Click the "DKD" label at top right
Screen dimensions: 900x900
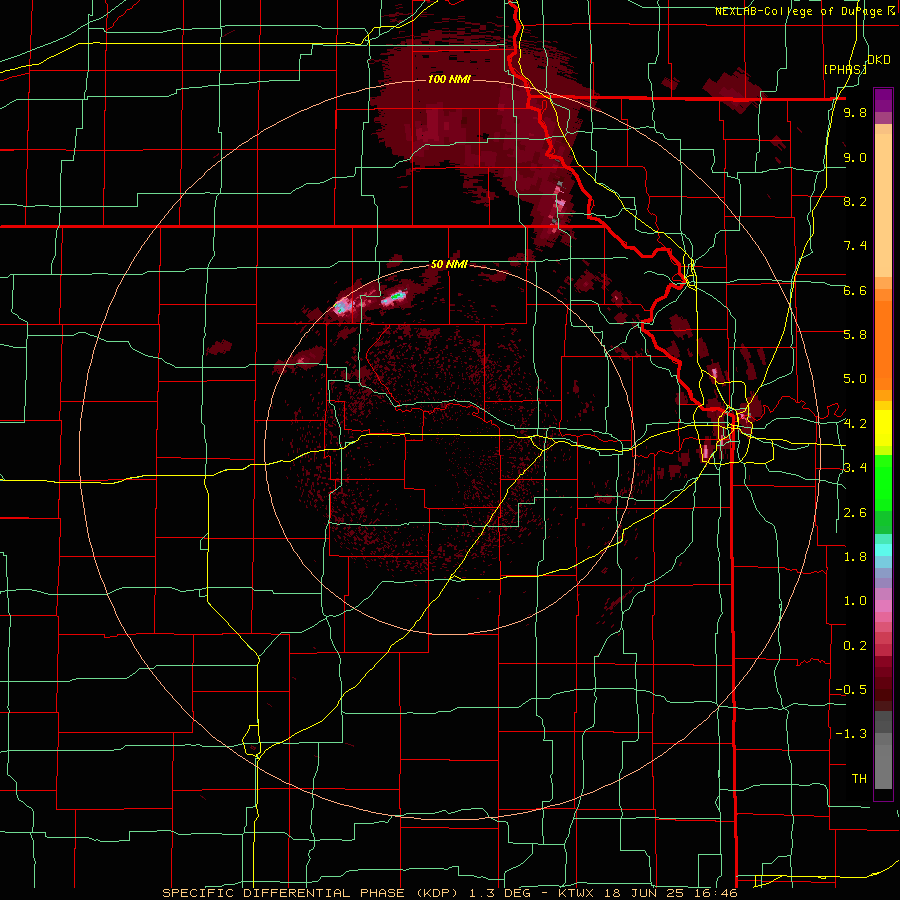point(879,59)
